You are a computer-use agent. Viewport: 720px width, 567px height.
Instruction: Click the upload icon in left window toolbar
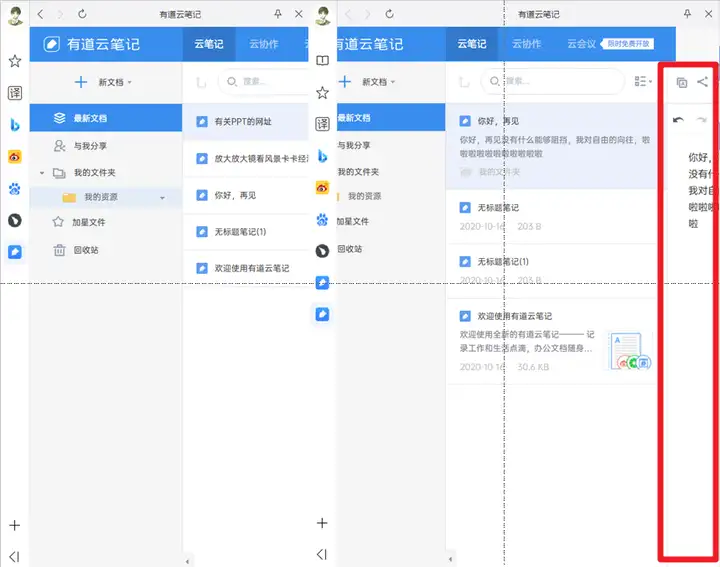[x=201, y=83]
